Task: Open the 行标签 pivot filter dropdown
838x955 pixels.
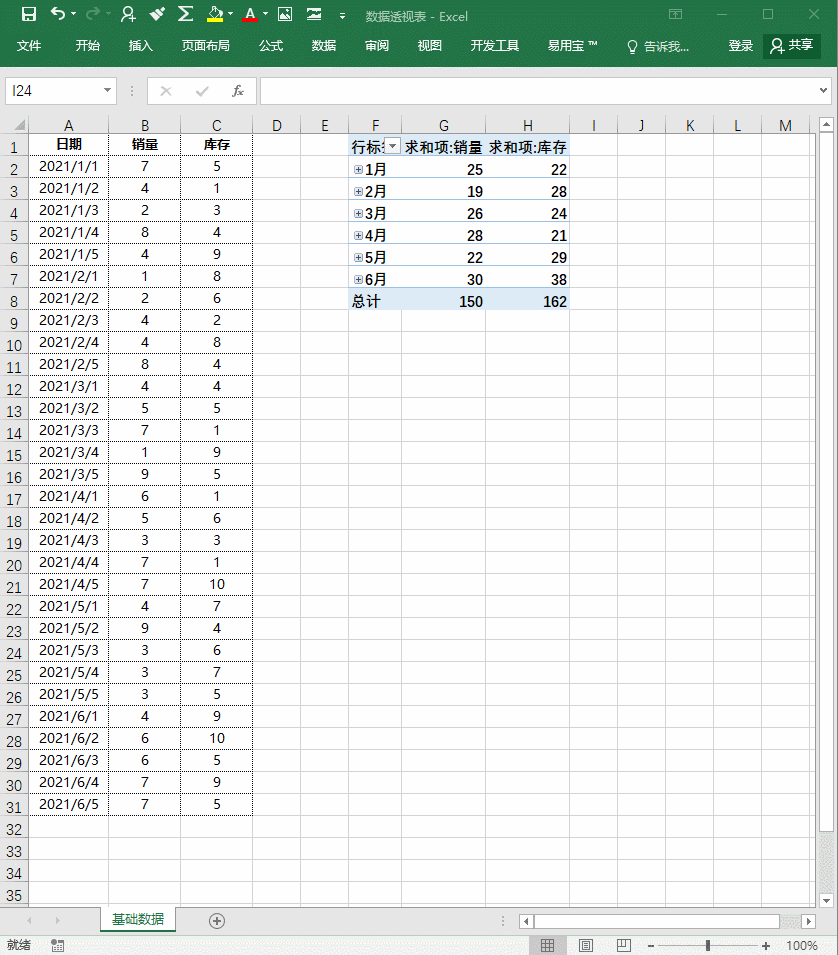Action: (x=393, y=146)
